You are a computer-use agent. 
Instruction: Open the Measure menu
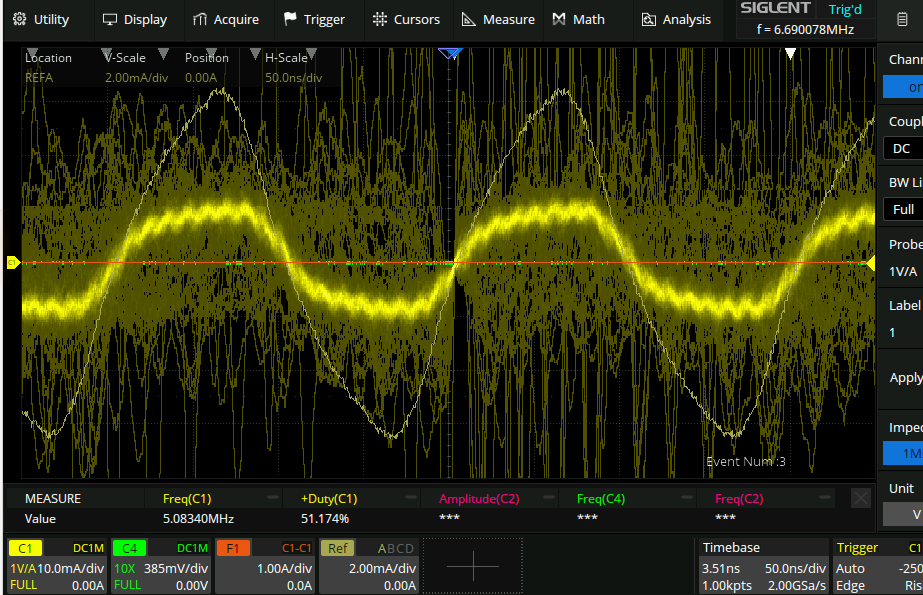pyautogui.click(x=498, y=19)
